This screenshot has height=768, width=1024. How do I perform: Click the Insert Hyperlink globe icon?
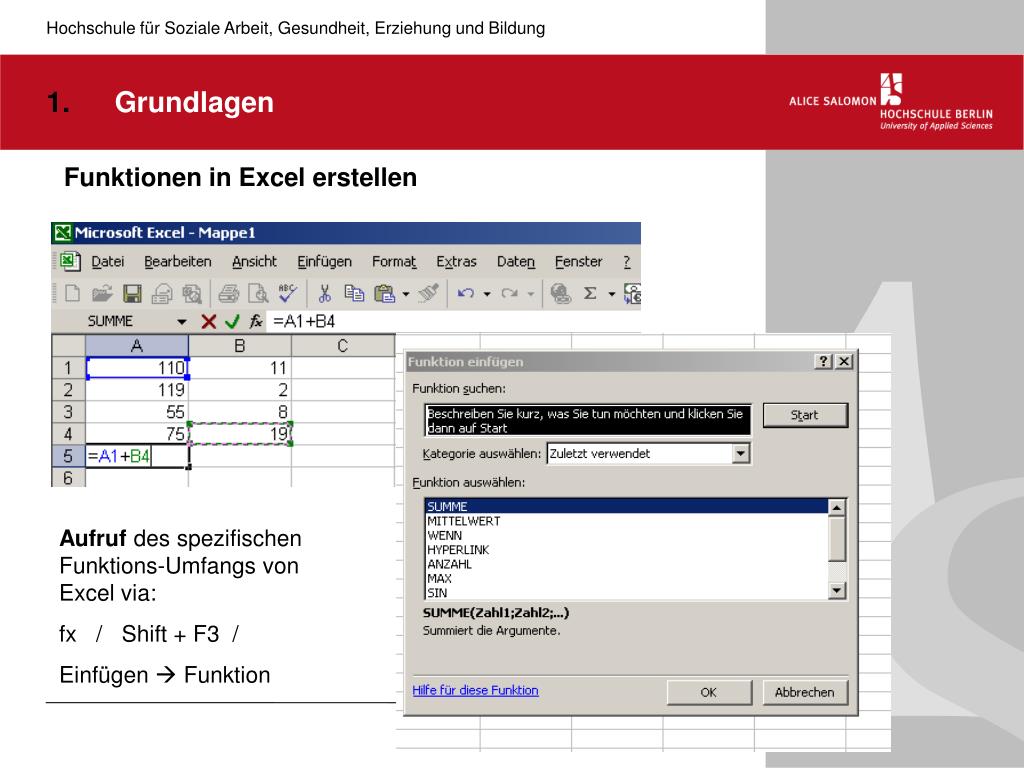pyautogui.click(x=560, y=294)
